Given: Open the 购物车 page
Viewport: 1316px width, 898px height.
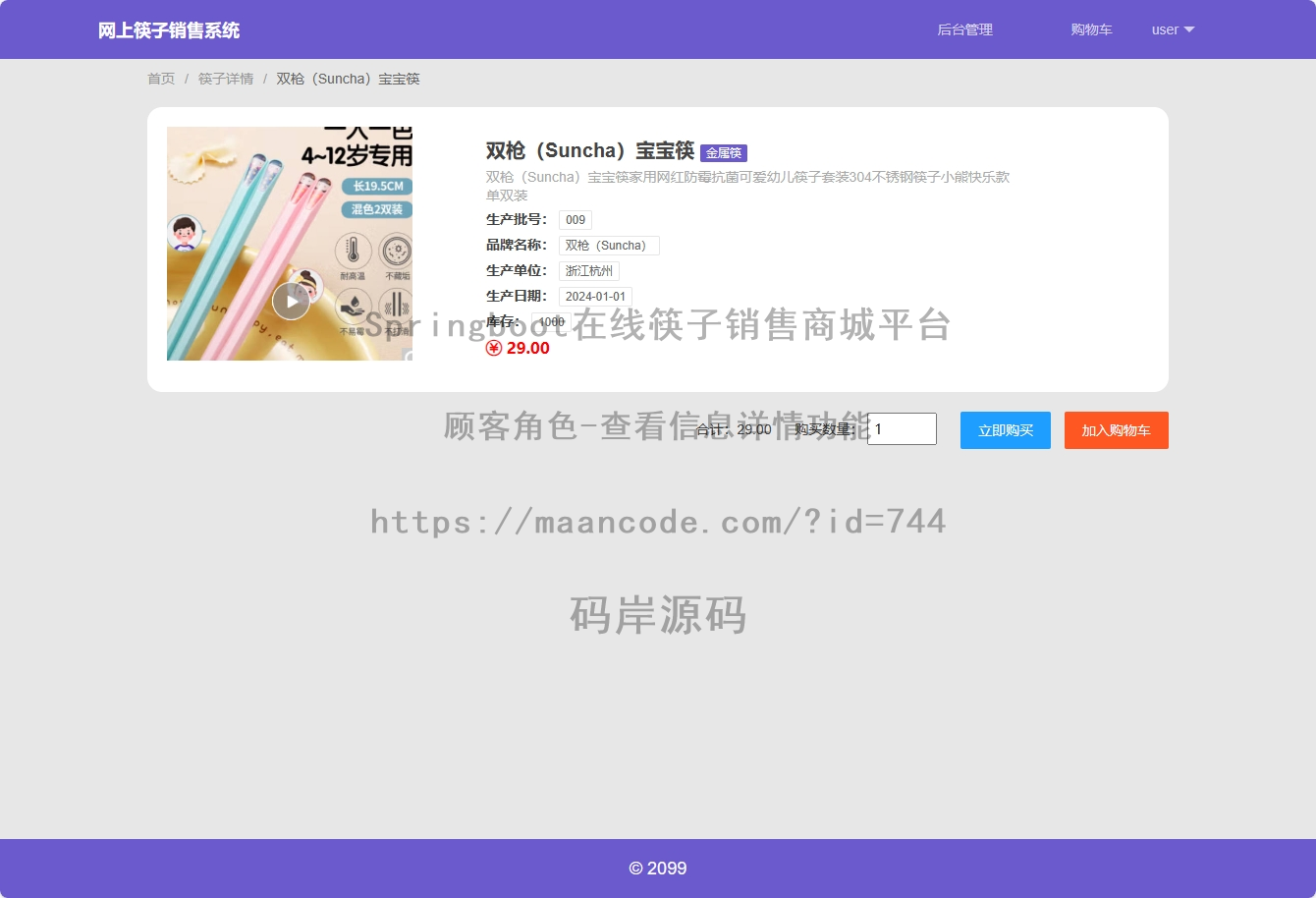Looking at the screenshot, I should (1091, 29).
